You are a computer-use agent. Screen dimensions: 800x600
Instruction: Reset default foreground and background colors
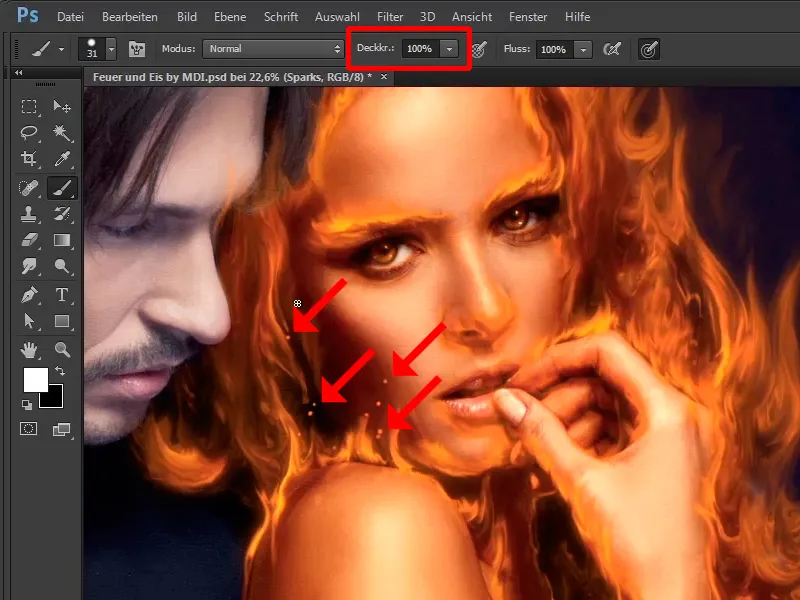coord(27,405)
